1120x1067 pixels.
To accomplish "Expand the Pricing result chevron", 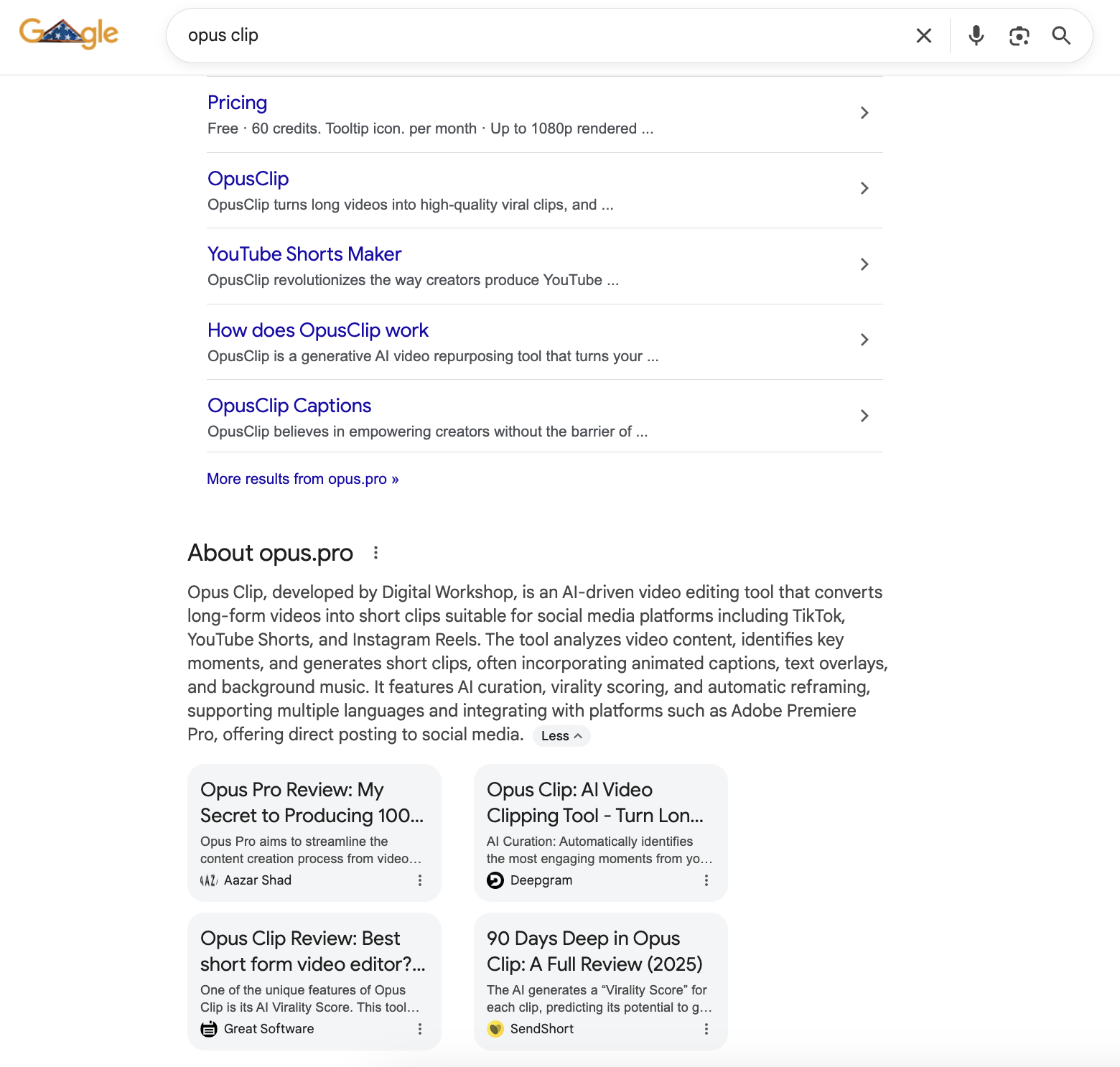I will point(864,113).
